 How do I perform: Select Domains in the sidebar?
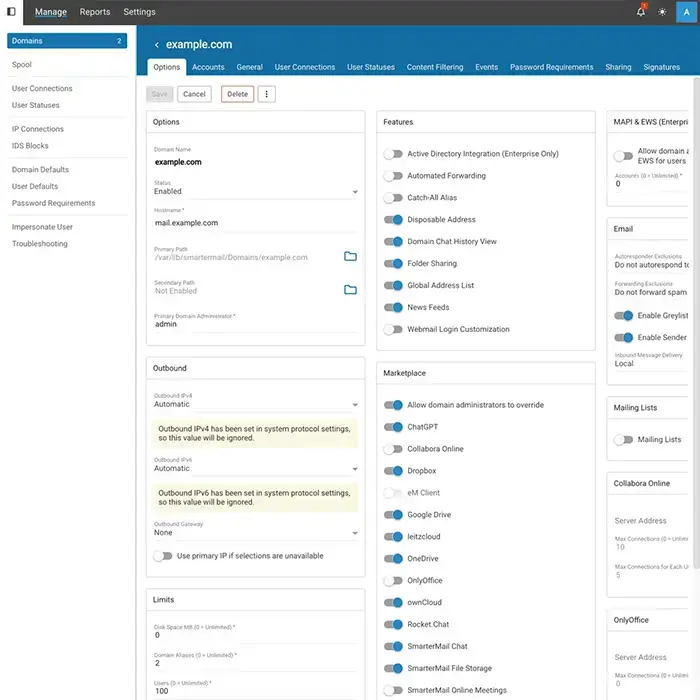[x=67, y=41]
